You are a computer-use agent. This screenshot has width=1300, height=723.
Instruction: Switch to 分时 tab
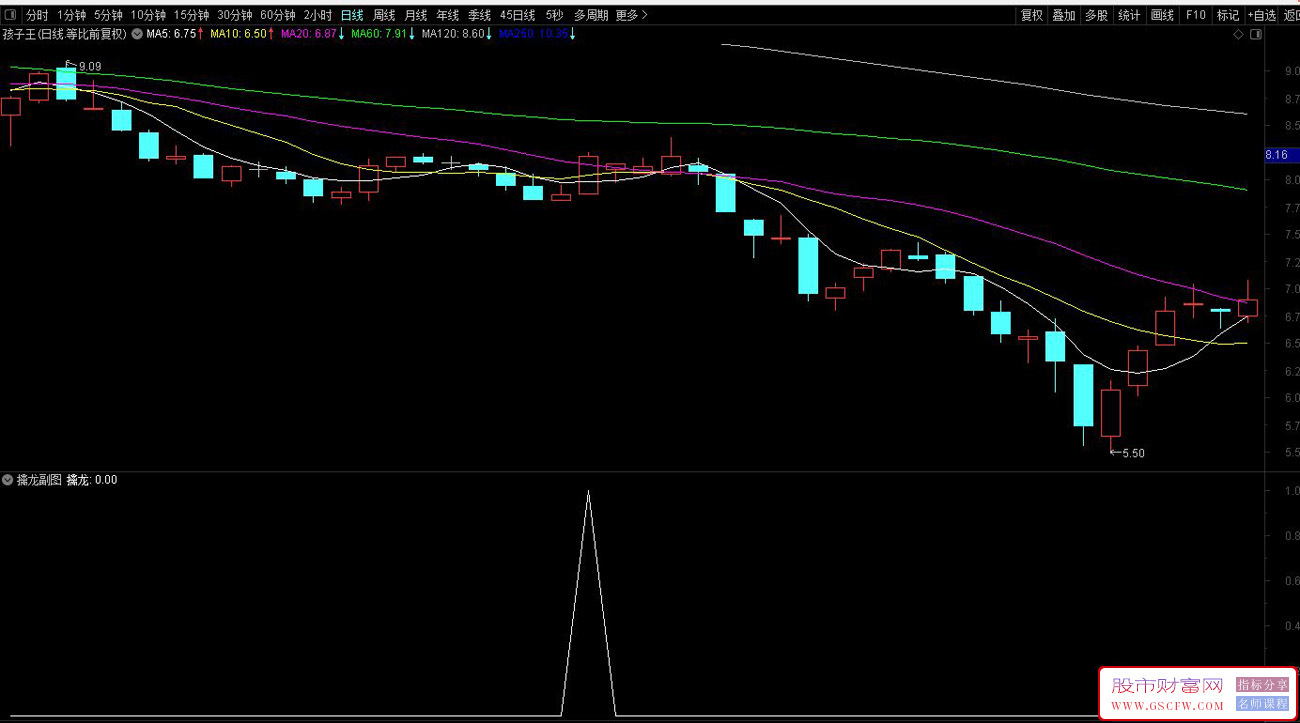pos(37,15)
